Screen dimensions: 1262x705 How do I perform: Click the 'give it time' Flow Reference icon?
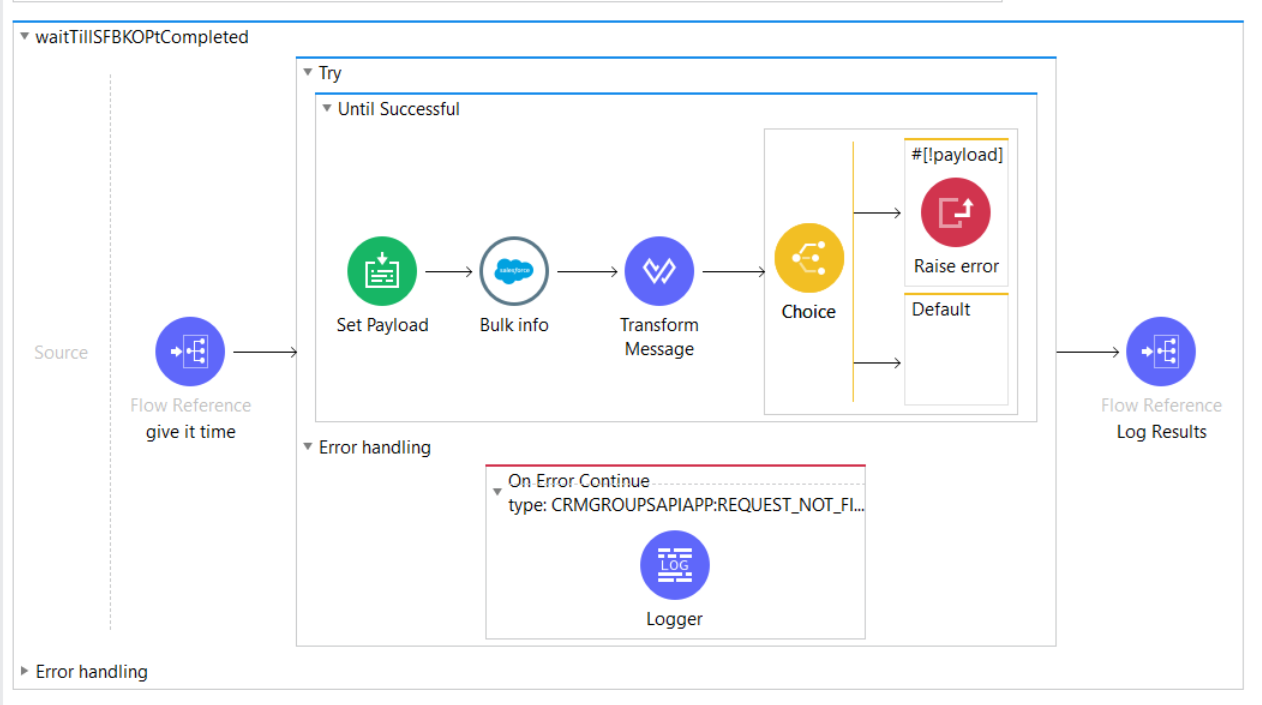point(190,352)
